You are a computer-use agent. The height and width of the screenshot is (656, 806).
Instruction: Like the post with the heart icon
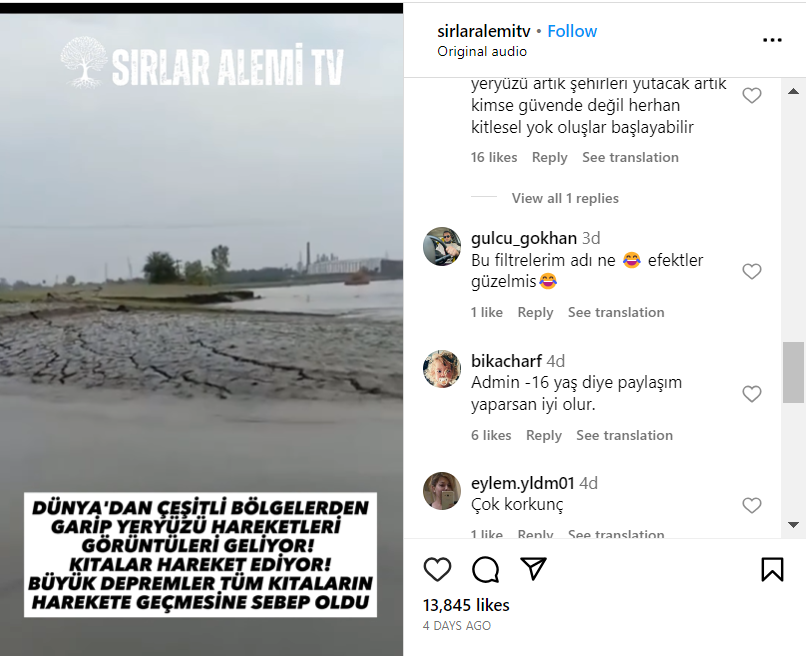coord(437,569)
